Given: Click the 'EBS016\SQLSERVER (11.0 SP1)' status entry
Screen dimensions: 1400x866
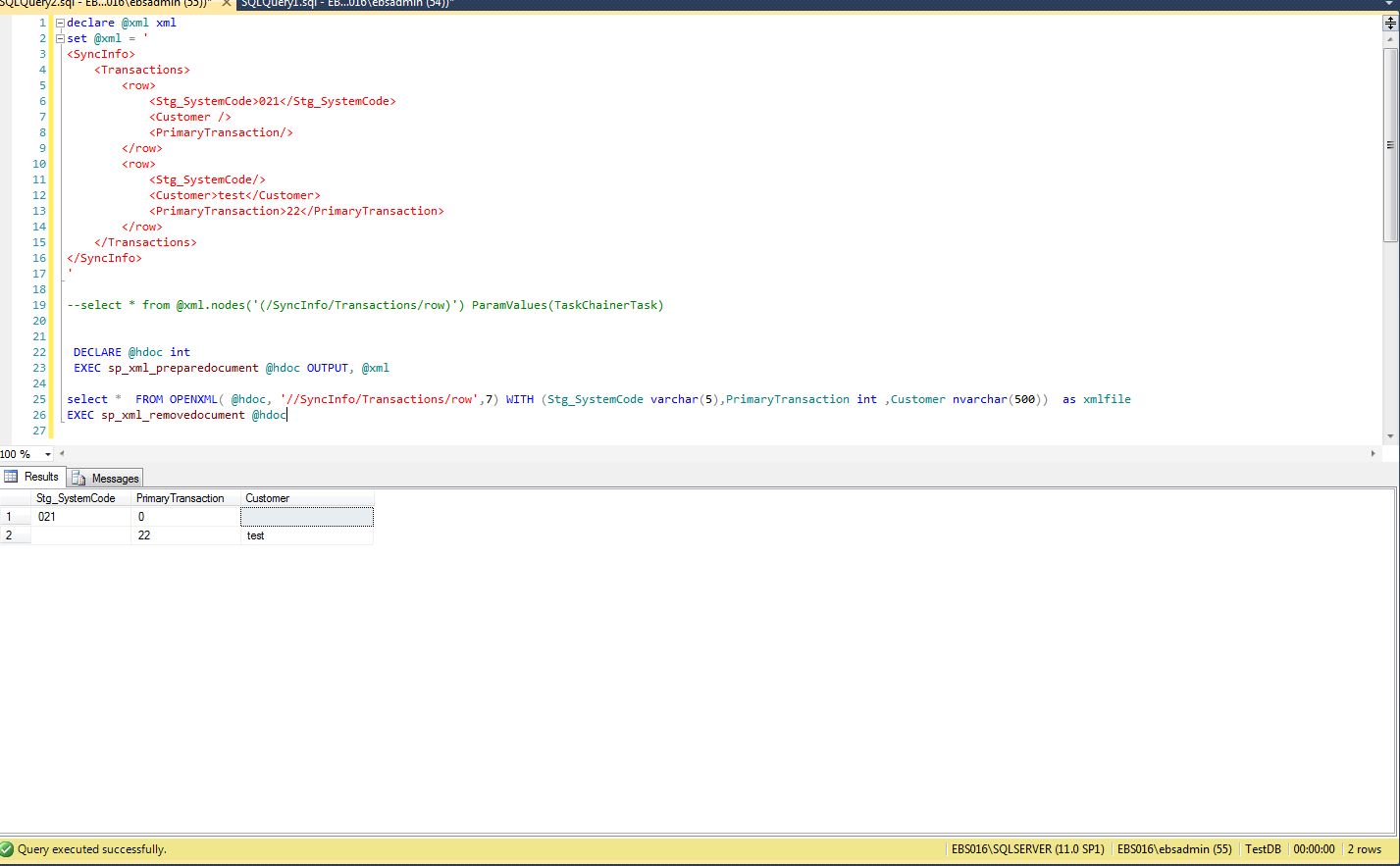Looking at the screenshot, I should pos(1027,849).
